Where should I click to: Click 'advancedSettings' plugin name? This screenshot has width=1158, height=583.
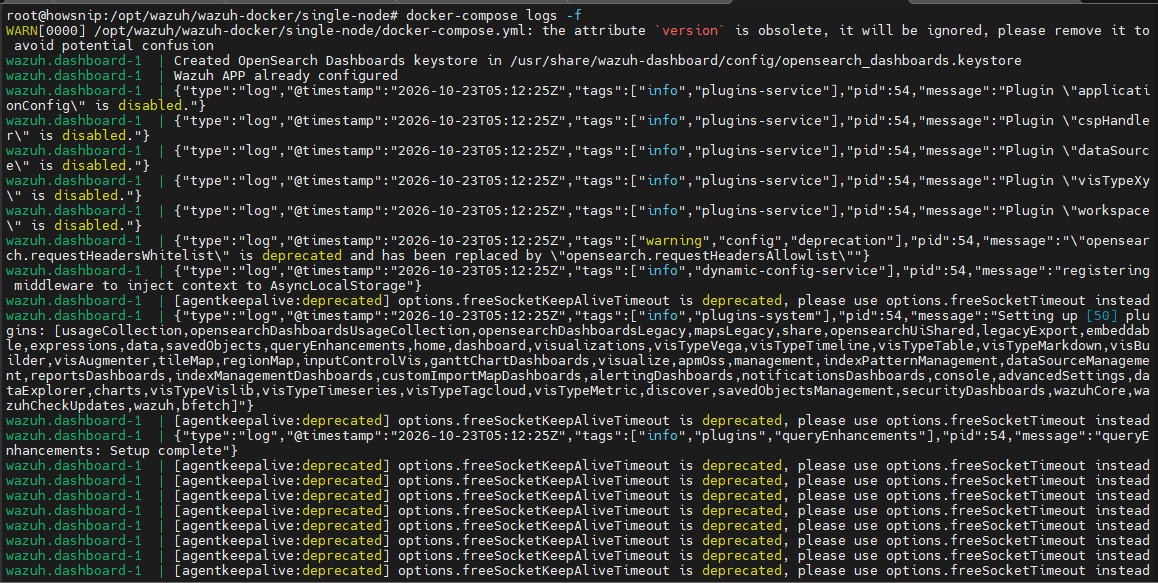(x=1062, y=376)
